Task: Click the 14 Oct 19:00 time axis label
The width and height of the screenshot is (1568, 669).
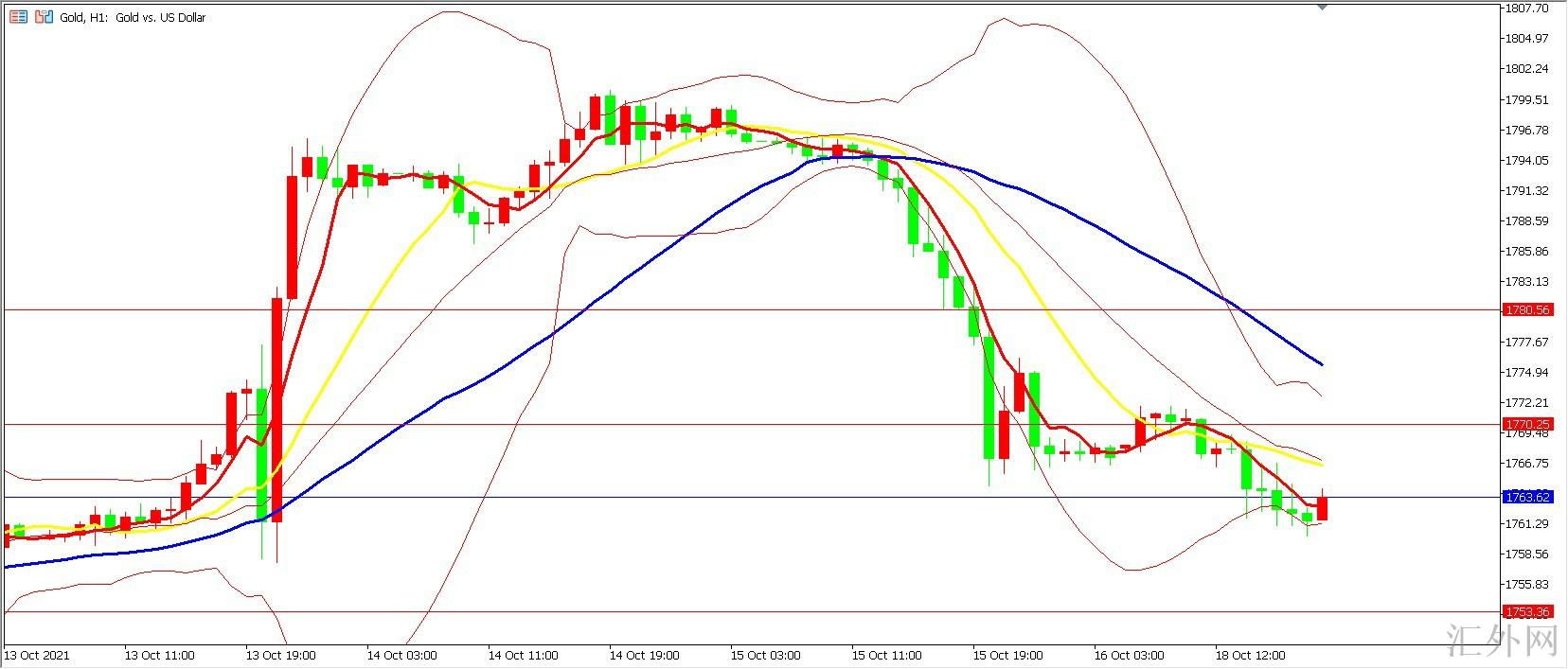Action: 644,655
